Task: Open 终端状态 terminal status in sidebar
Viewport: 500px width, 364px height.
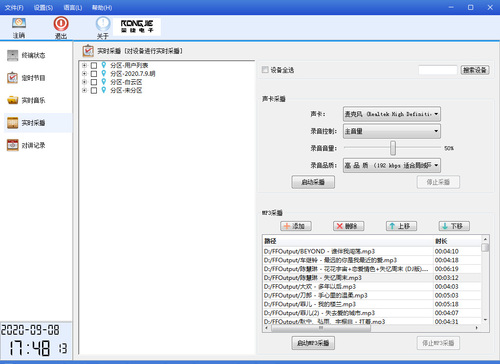Action: (x=27, y=55)
